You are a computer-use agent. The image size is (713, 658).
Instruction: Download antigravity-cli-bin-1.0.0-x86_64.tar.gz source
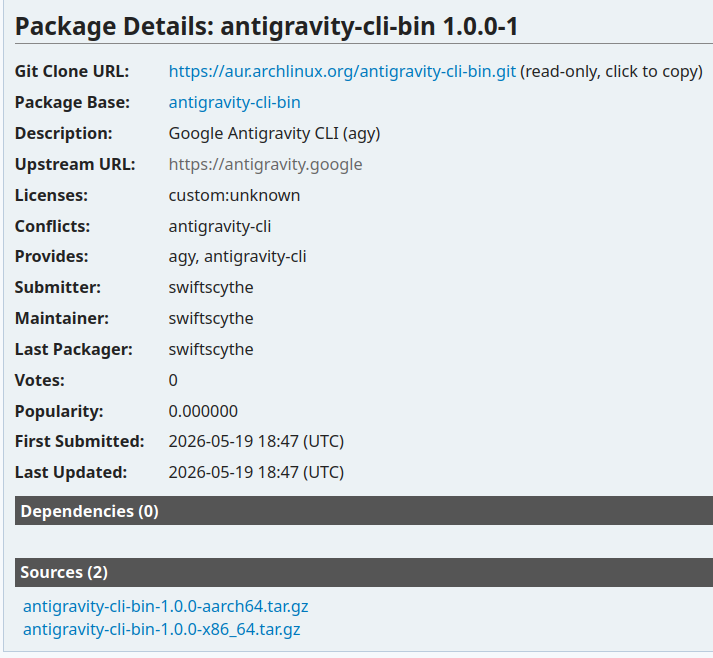161,629
